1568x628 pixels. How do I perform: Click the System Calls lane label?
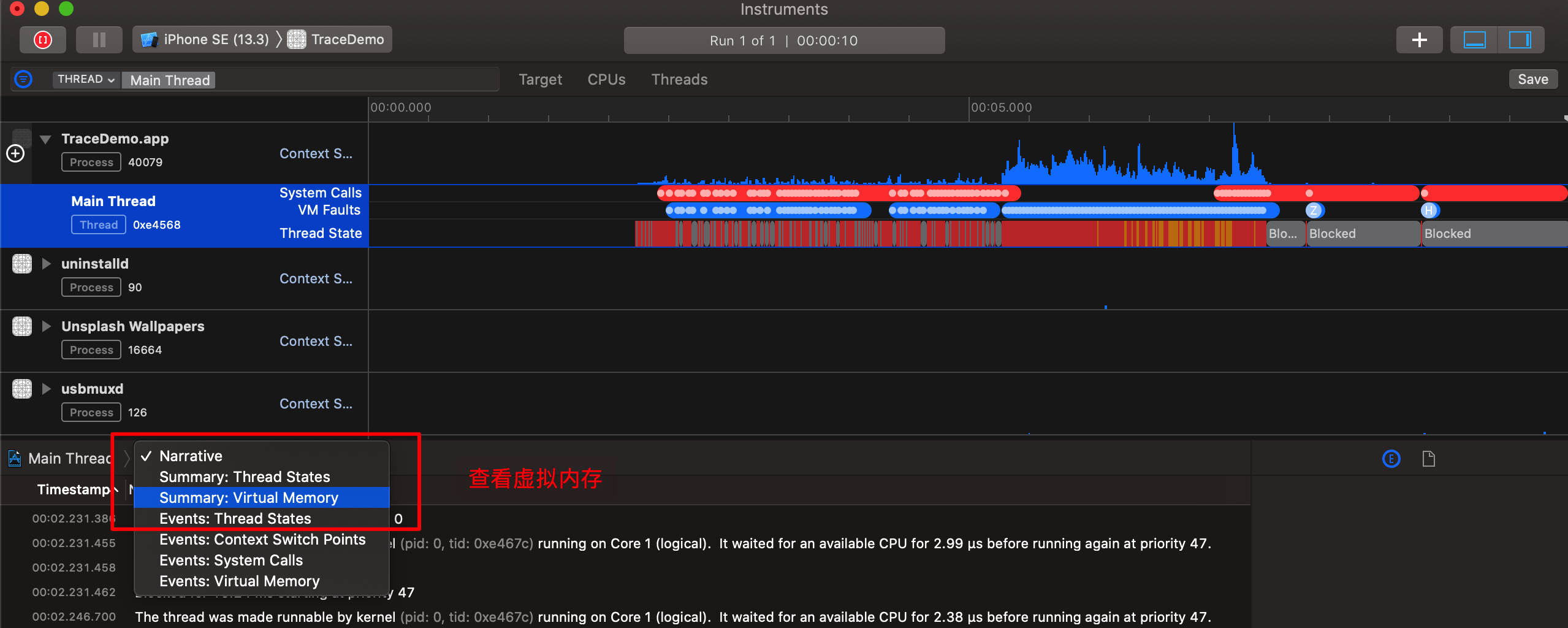tap(321, 193)
